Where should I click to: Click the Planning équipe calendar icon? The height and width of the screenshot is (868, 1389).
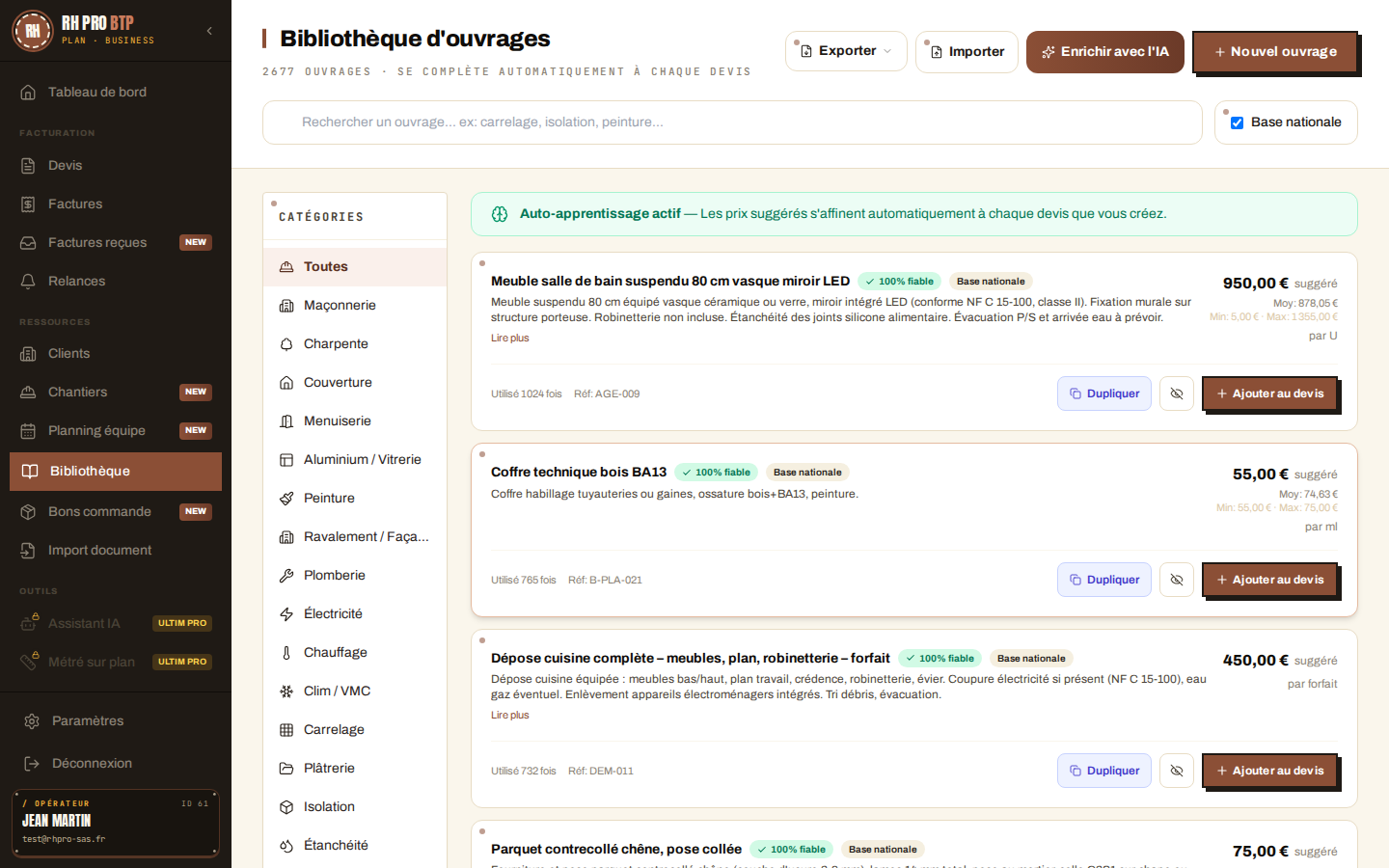[29, 430]
